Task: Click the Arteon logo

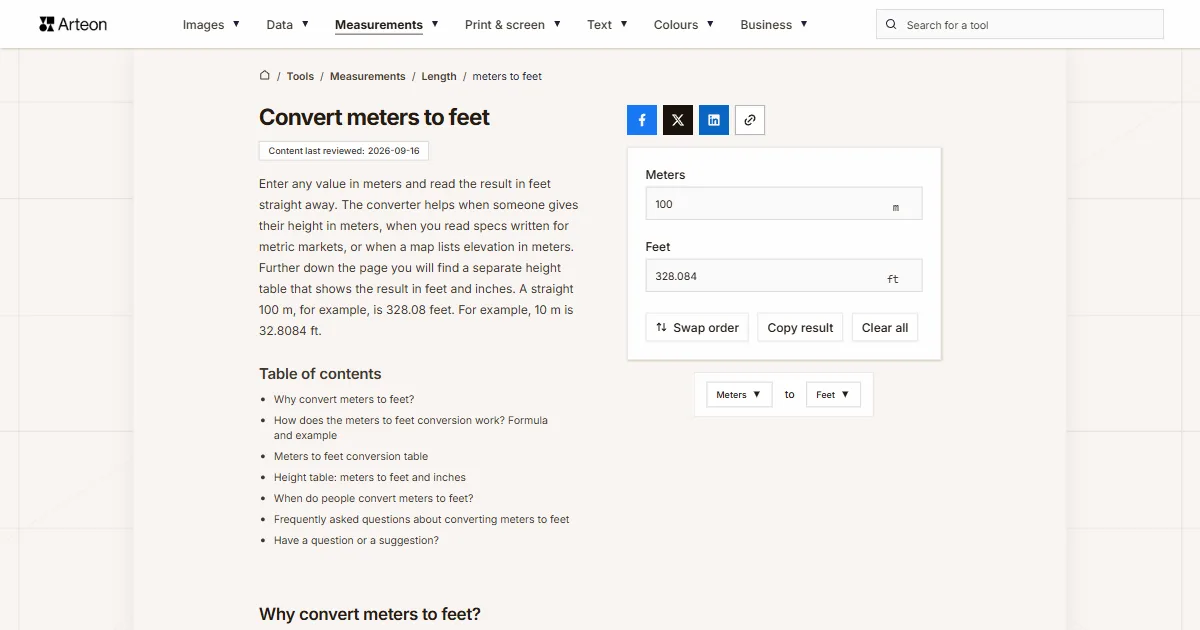Action: 73,24
